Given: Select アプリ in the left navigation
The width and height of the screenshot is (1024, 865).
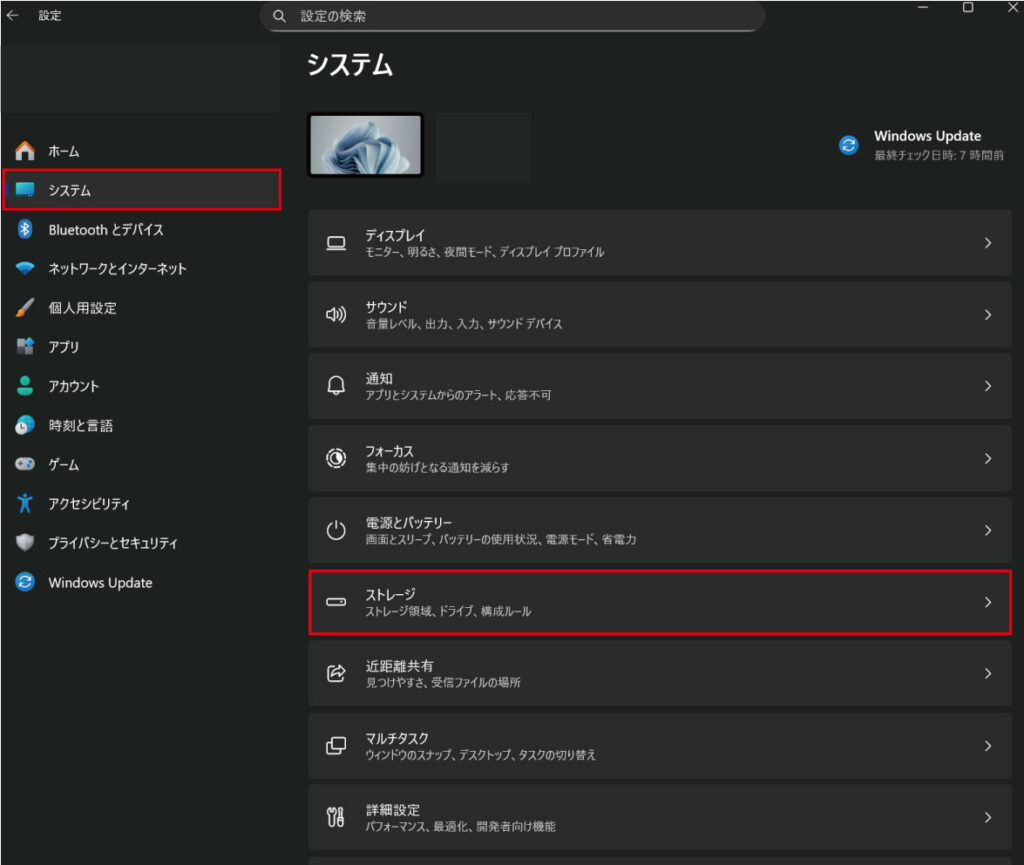Looking at the screenshot, I should point(64,347).
